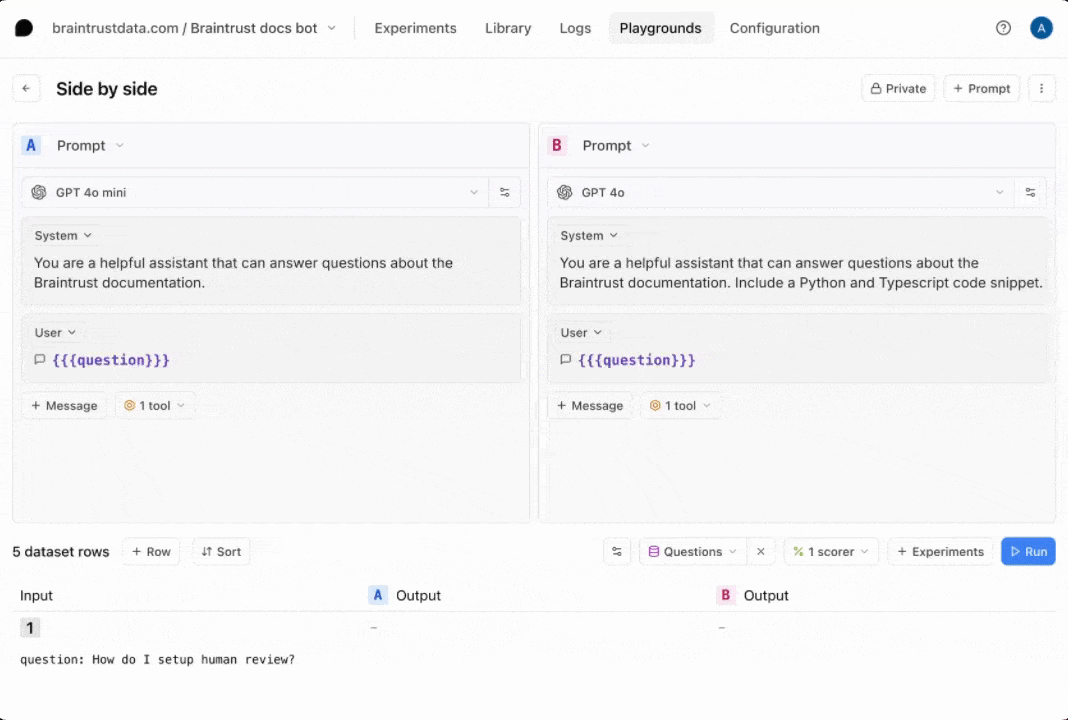Change the System role in prompt A
Image resolution: width=1068 pixels, height=720 pixels.
click(63, 236)
